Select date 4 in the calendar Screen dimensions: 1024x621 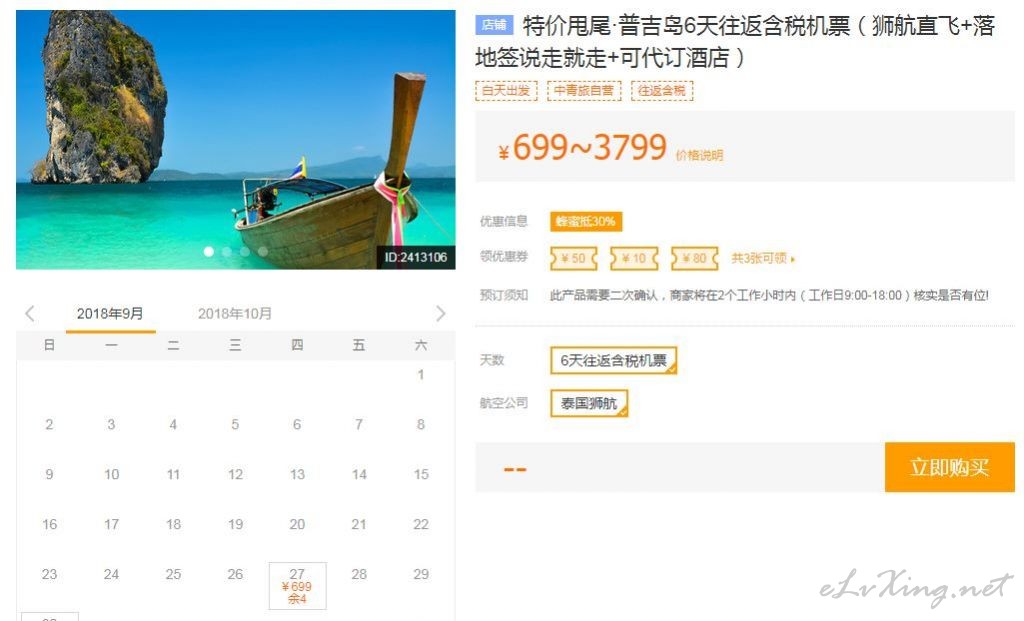(x=173, y=424)
